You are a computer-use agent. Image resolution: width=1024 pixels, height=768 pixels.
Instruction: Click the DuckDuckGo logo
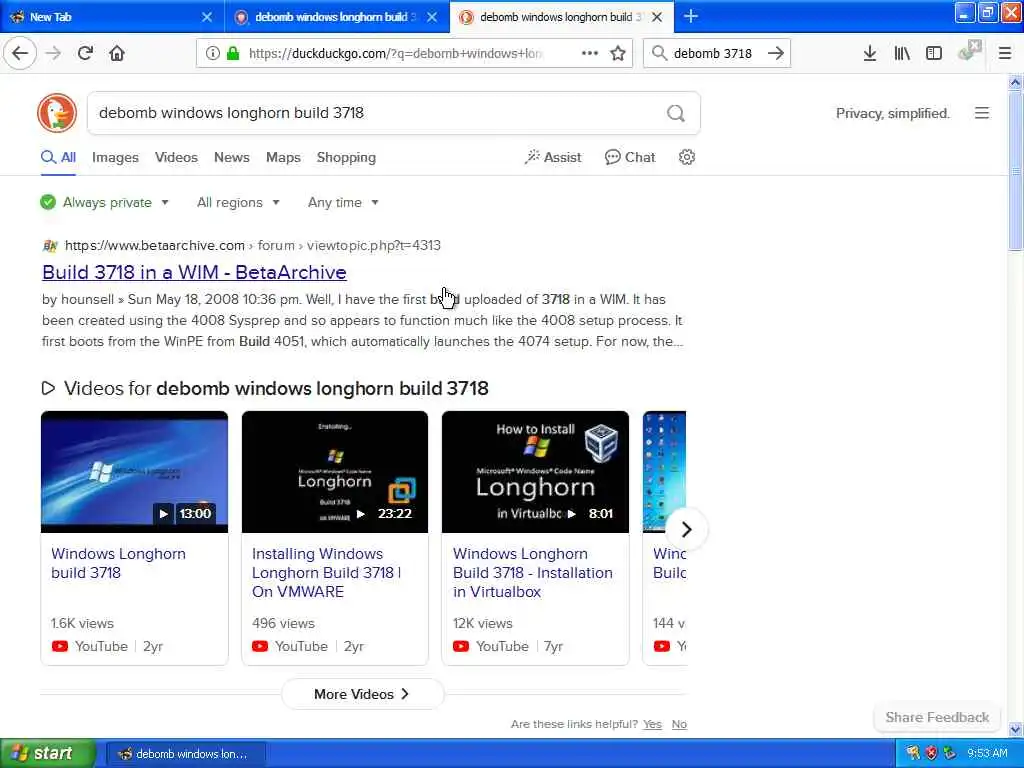click(57, 113)
